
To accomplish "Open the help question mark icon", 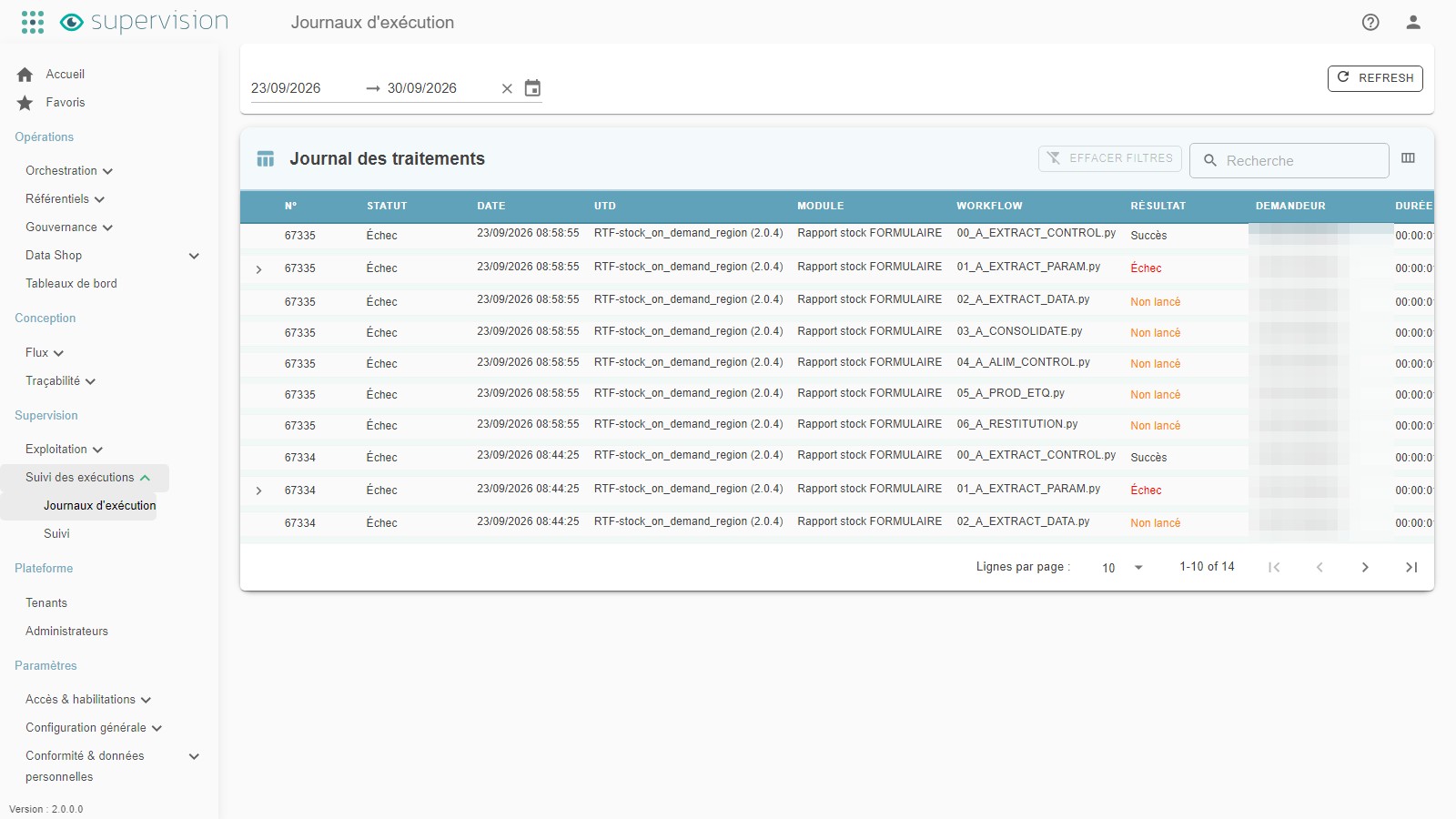I will (x=1370, y=23).
